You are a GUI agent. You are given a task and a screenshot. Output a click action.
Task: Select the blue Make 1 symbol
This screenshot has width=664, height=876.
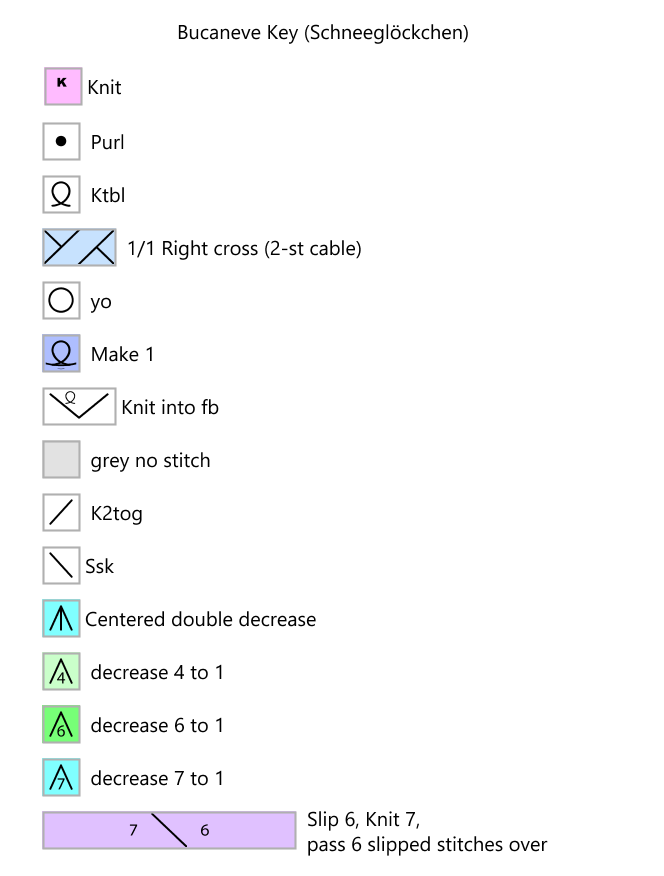click(x=61, y=354)
